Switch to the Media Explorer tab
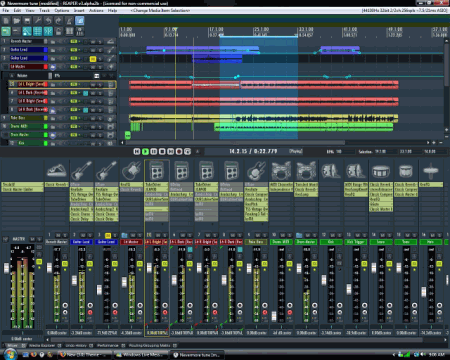Screen dimensions: 450x360 (42, 346)
